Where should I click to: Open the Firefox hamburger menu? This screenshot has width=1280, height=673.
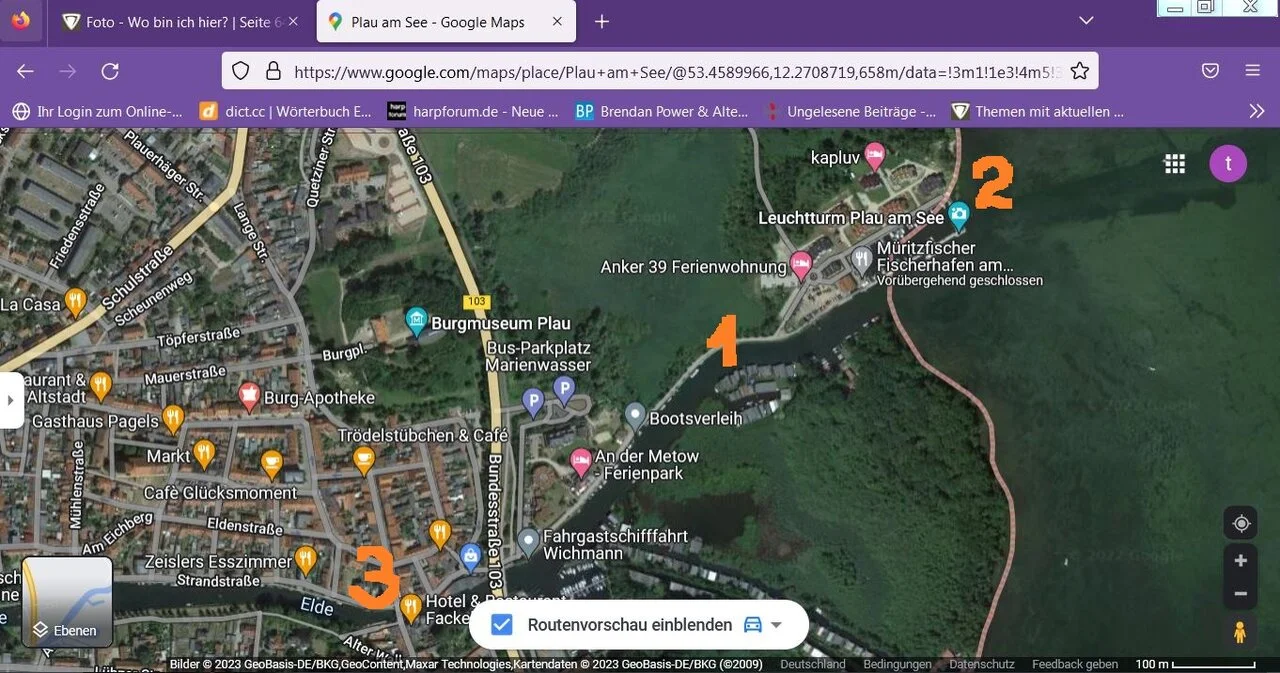[x=1252, y=71]
